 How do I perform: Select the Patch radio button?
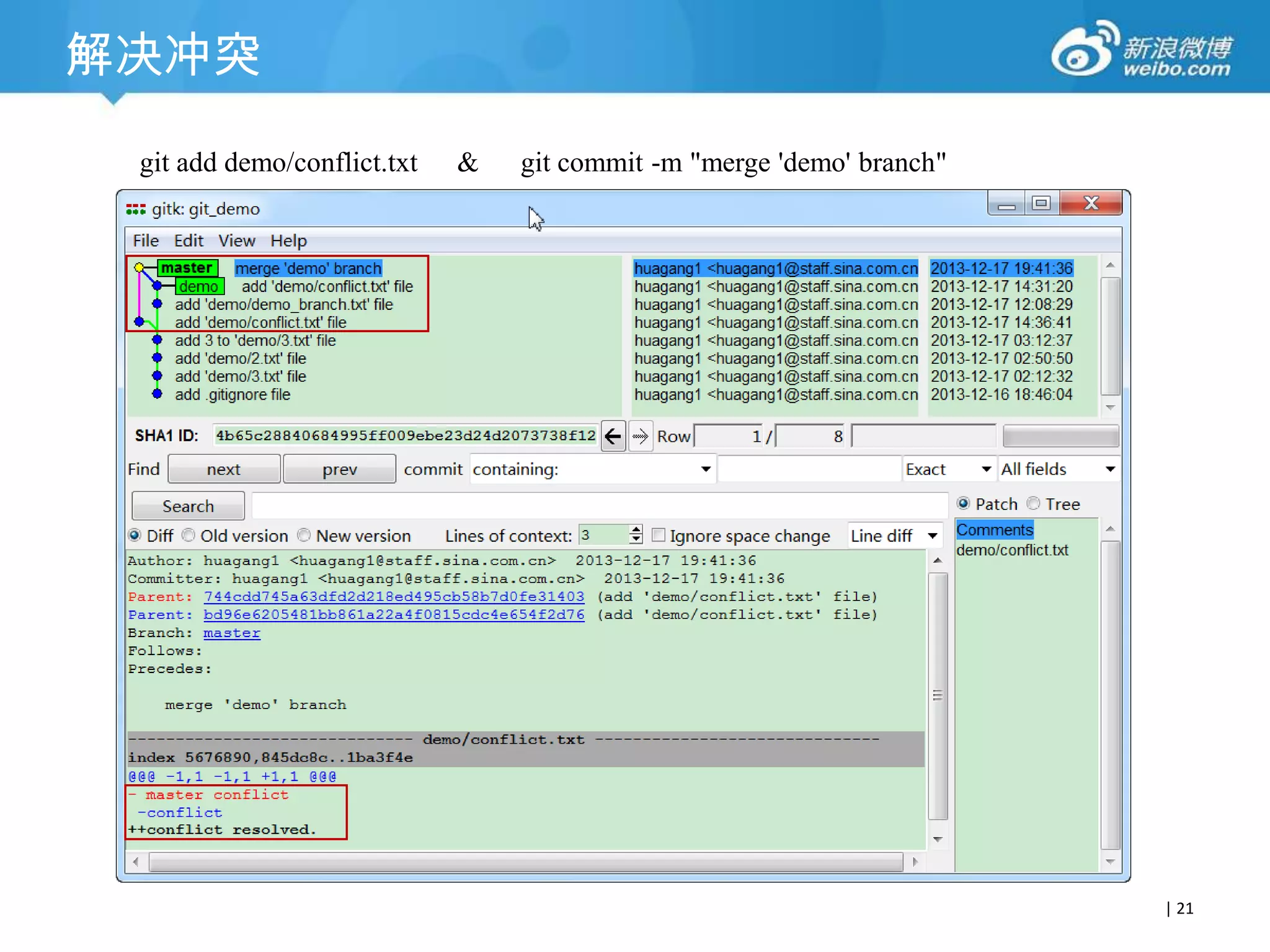click(963, 504)
